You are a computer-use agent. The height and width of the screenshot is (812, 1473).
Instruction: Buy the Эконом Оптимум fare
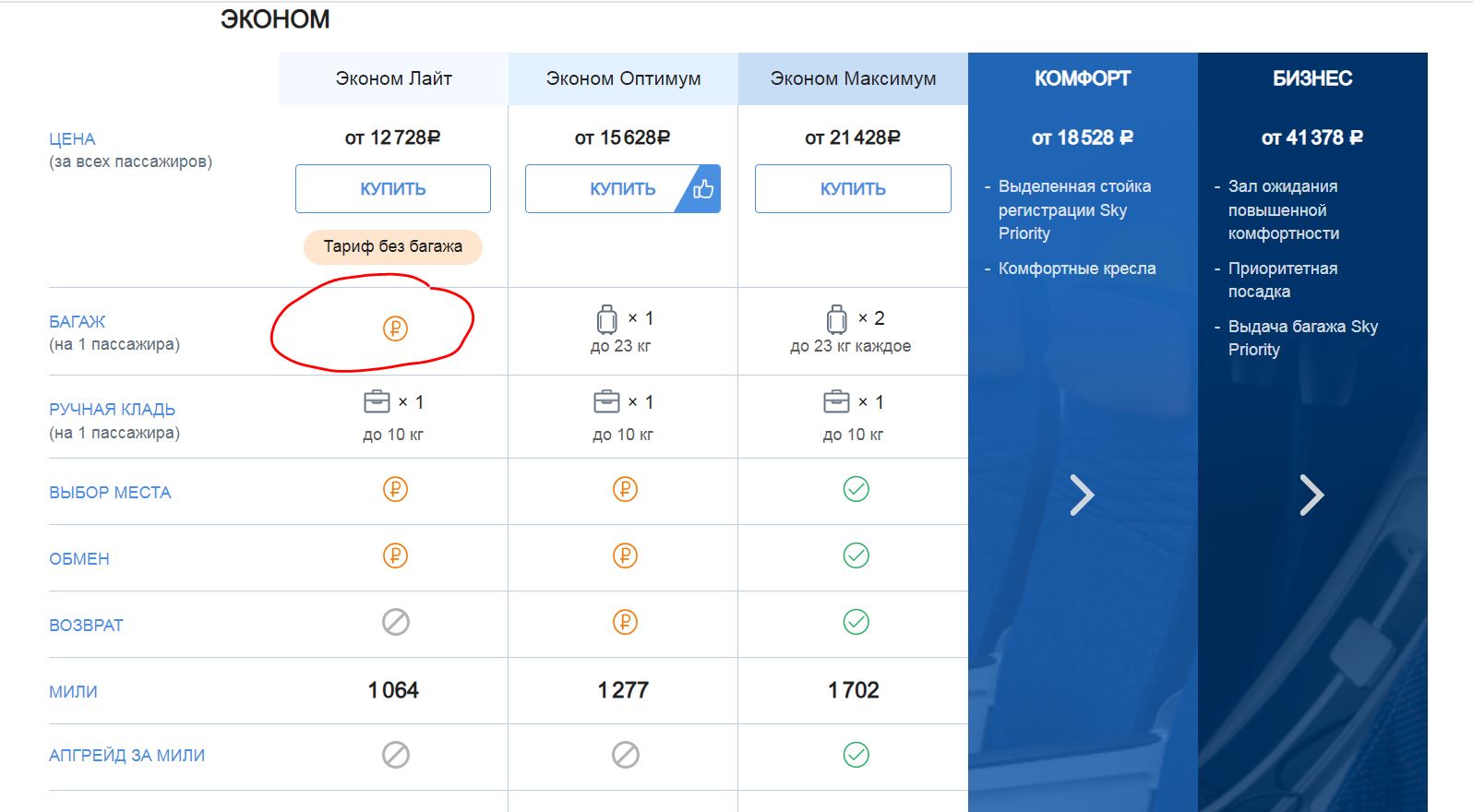(623, 189)
